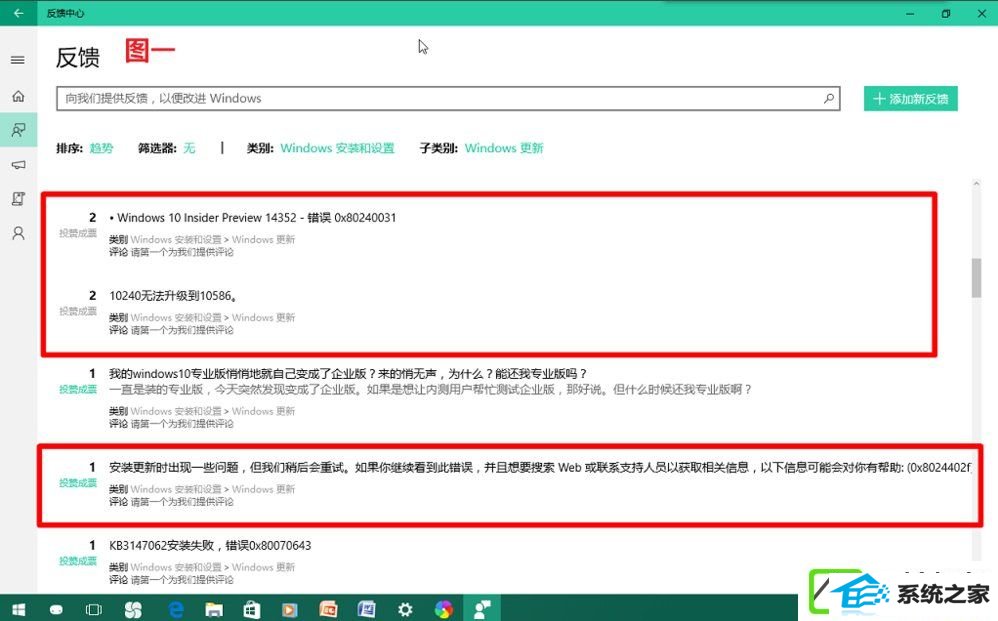Upvote the Insider Preview 14352 feedback
This screenshot has width=998, height=621.
(x=78, y=233)
